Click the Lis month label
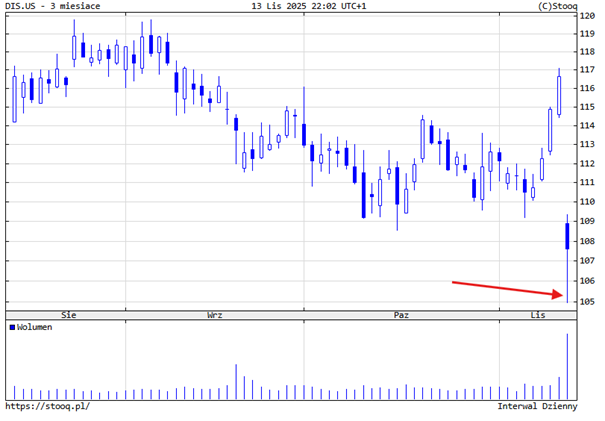Viewport: 605px width, 421px height. [x=538, y=315]
